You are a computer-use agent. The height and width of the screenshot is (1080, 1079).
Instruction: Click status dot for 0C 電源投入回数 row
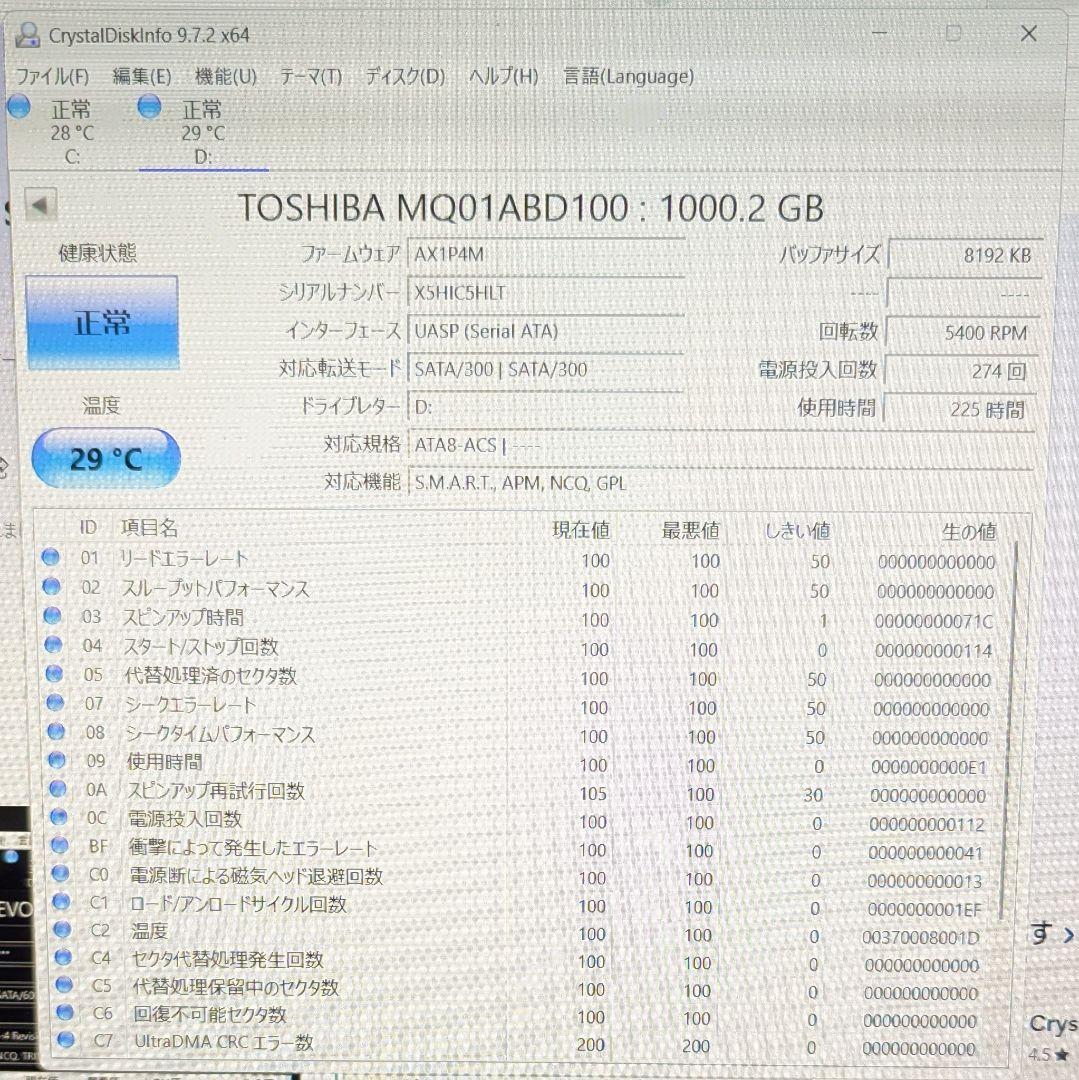point(59,817)
